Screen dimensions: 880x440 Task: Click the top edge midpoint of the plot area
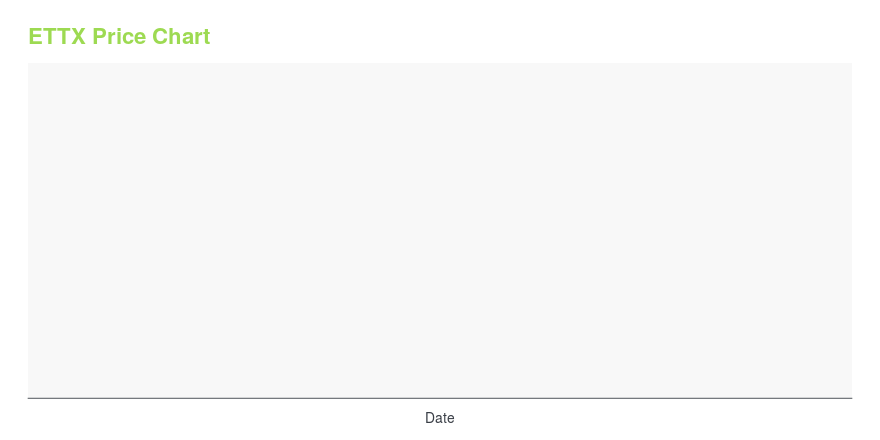[440, 63]
